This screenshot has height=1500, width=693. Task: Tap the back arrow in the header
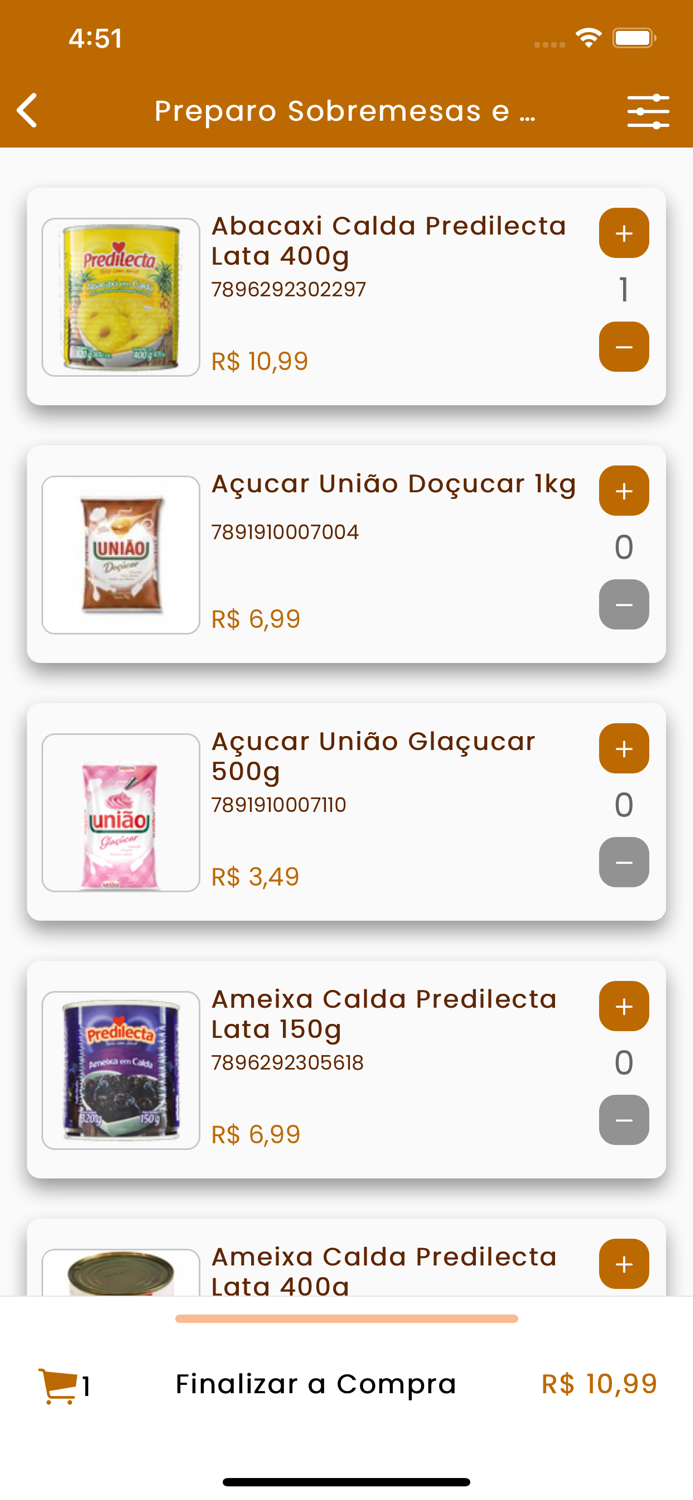26,110
